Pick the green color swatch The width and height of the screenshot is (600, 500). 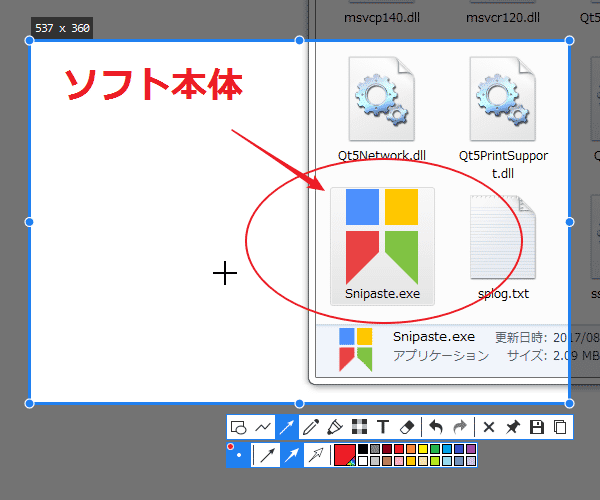click(x=435, y=449)
